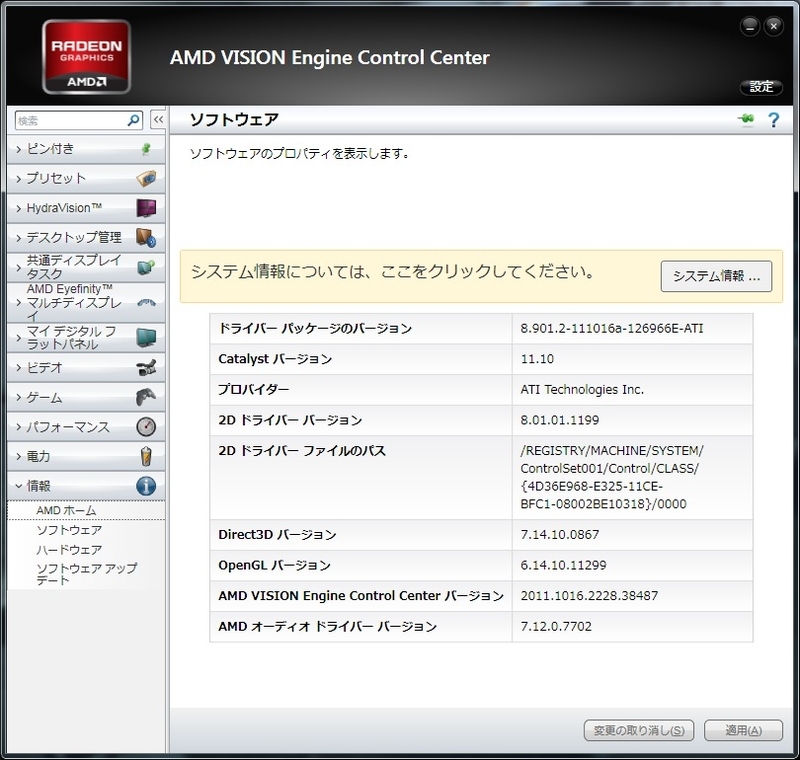This screenshot has width=800, height=760.
Task: Expand the ビデオ section chevron
Action: pos(19,367)
